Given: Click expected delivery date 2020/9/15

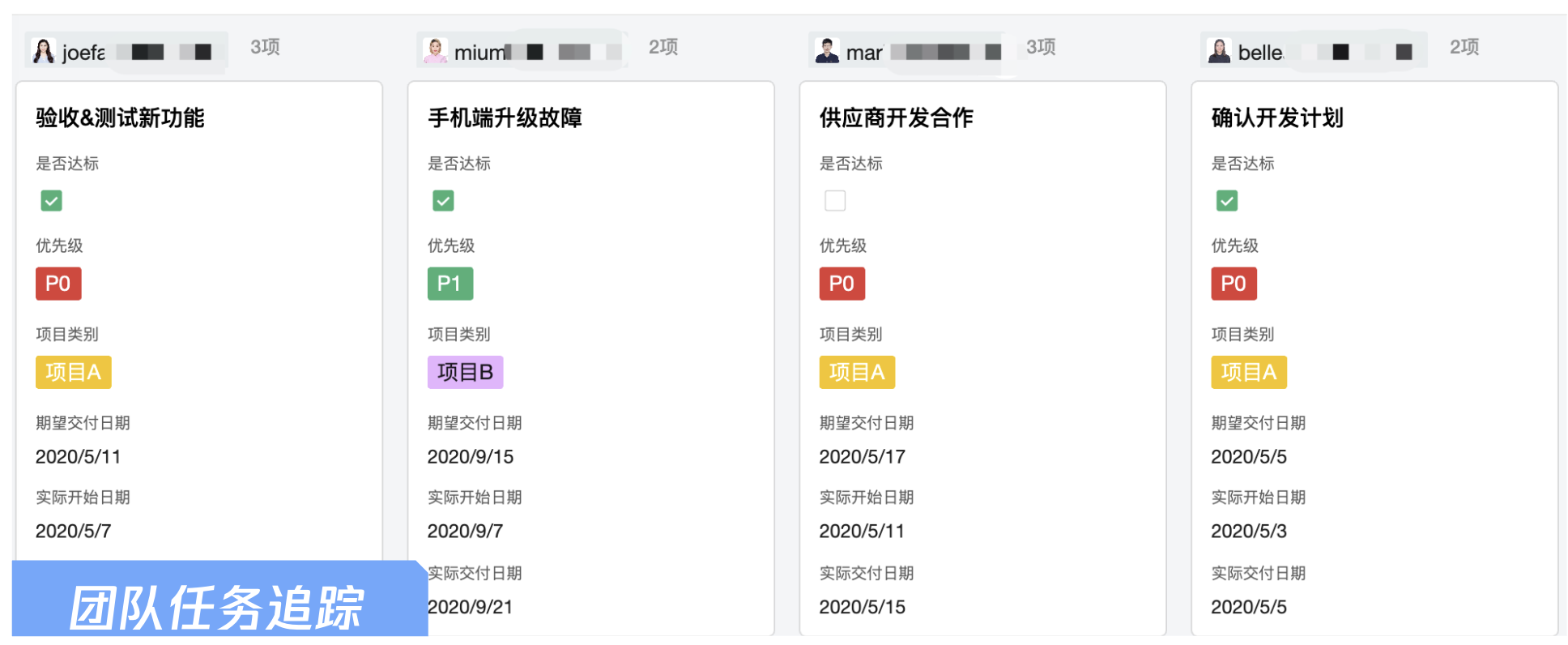Looking at the screenshot, I should tap(471, 457).
